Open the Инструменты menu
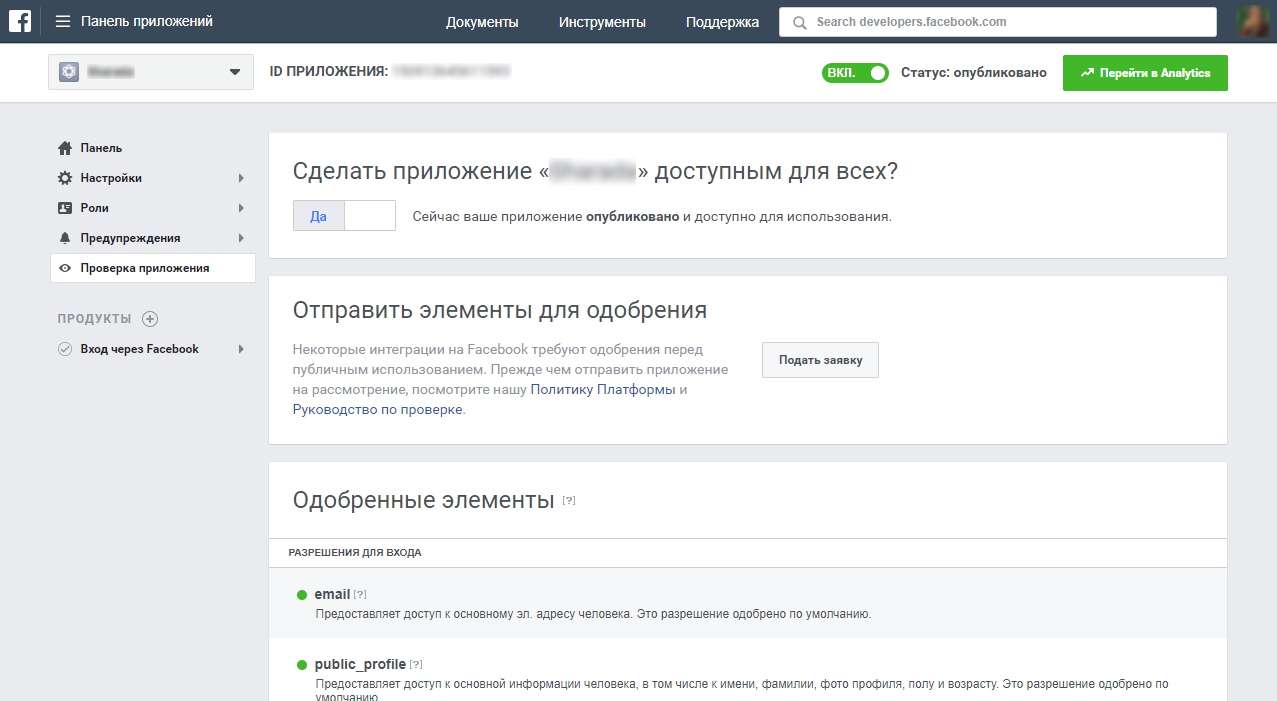 [602, 22]
